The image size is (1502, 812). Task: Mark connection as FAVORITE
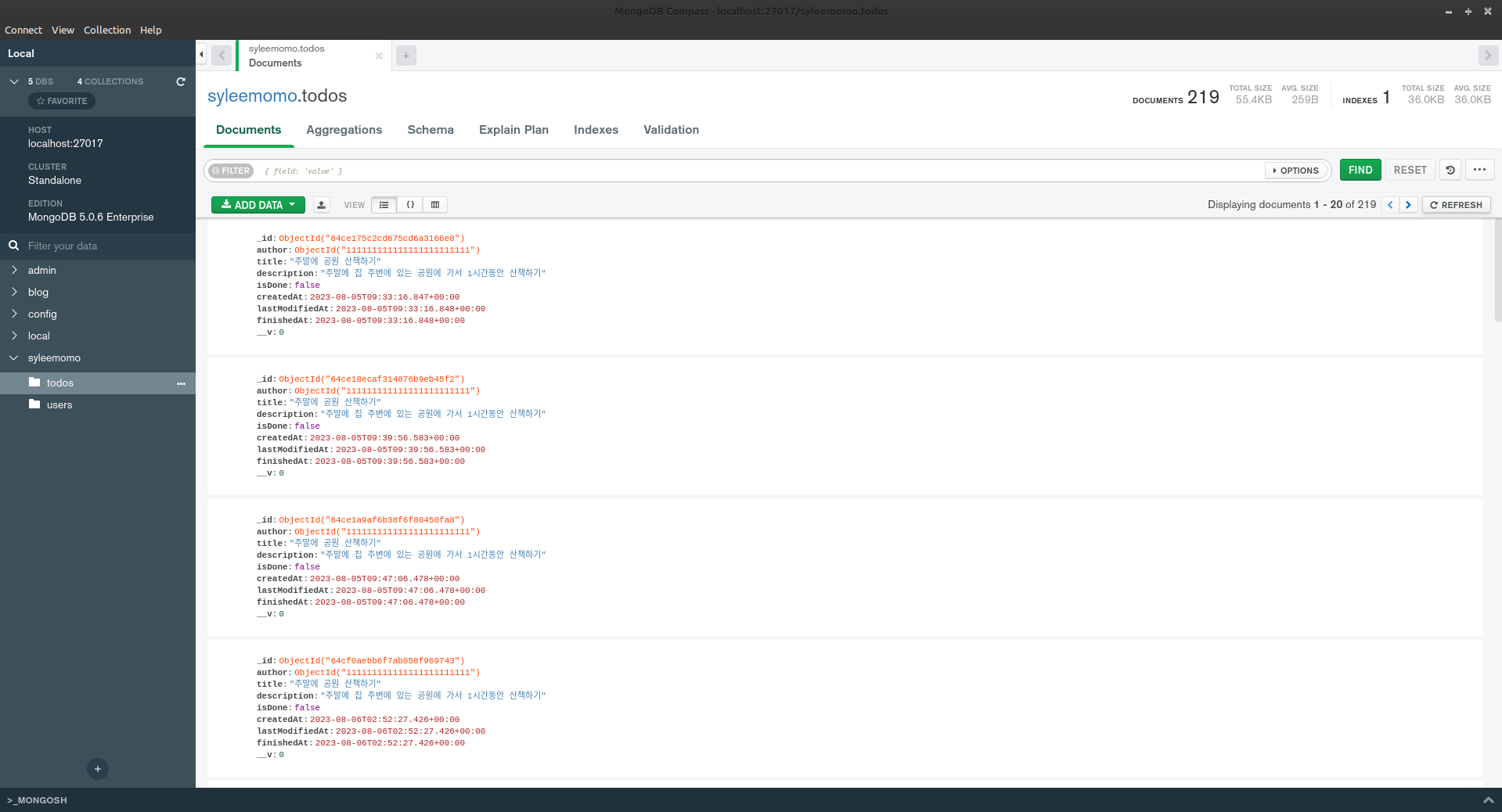click(x=62, y=101)
